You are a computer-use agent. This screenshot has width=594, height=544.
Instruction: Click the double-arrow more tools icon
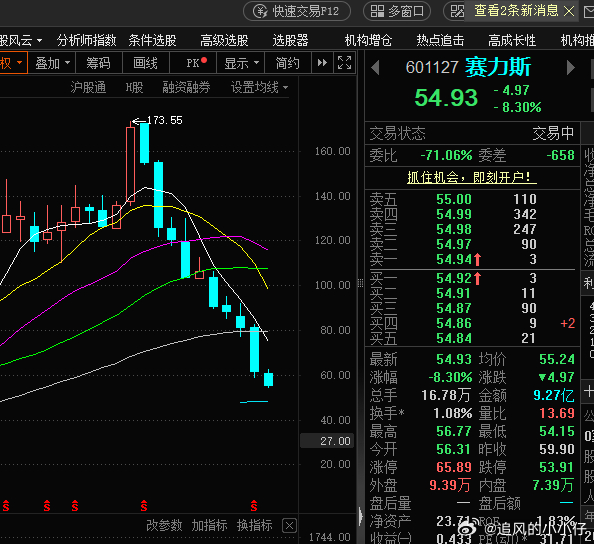[322, 63]
